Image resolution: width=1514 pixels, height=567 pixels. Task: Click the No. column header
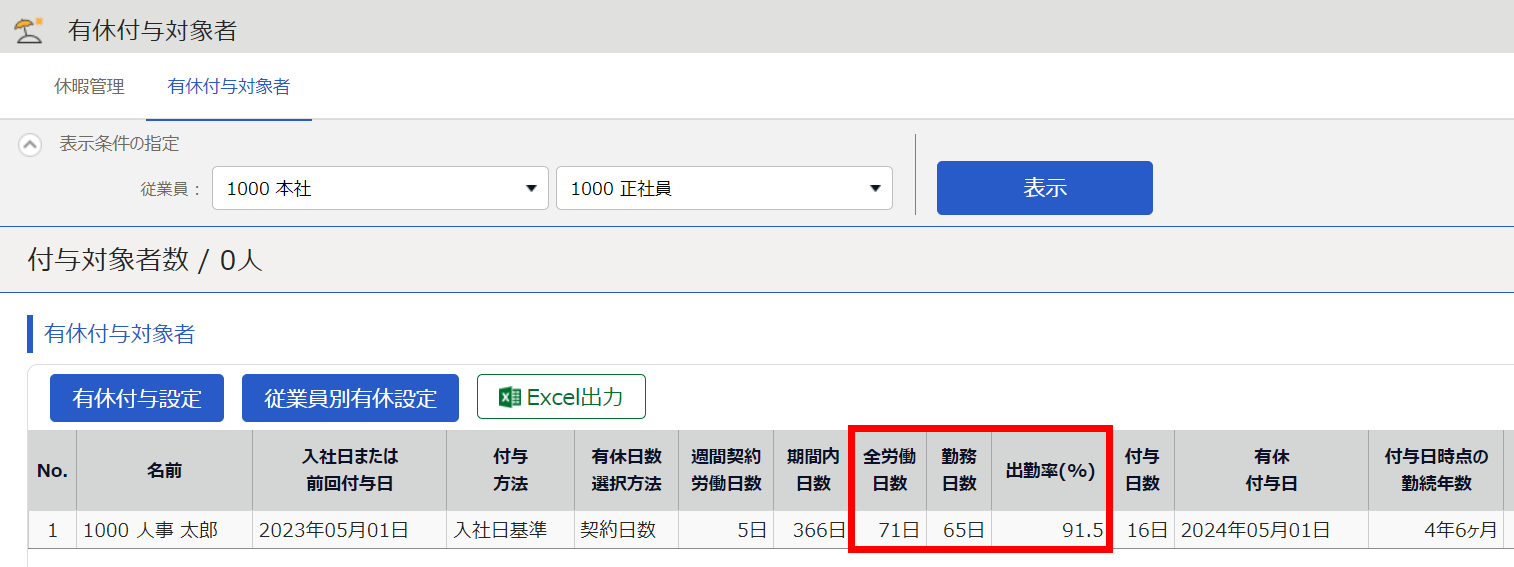tap(52, 470)
